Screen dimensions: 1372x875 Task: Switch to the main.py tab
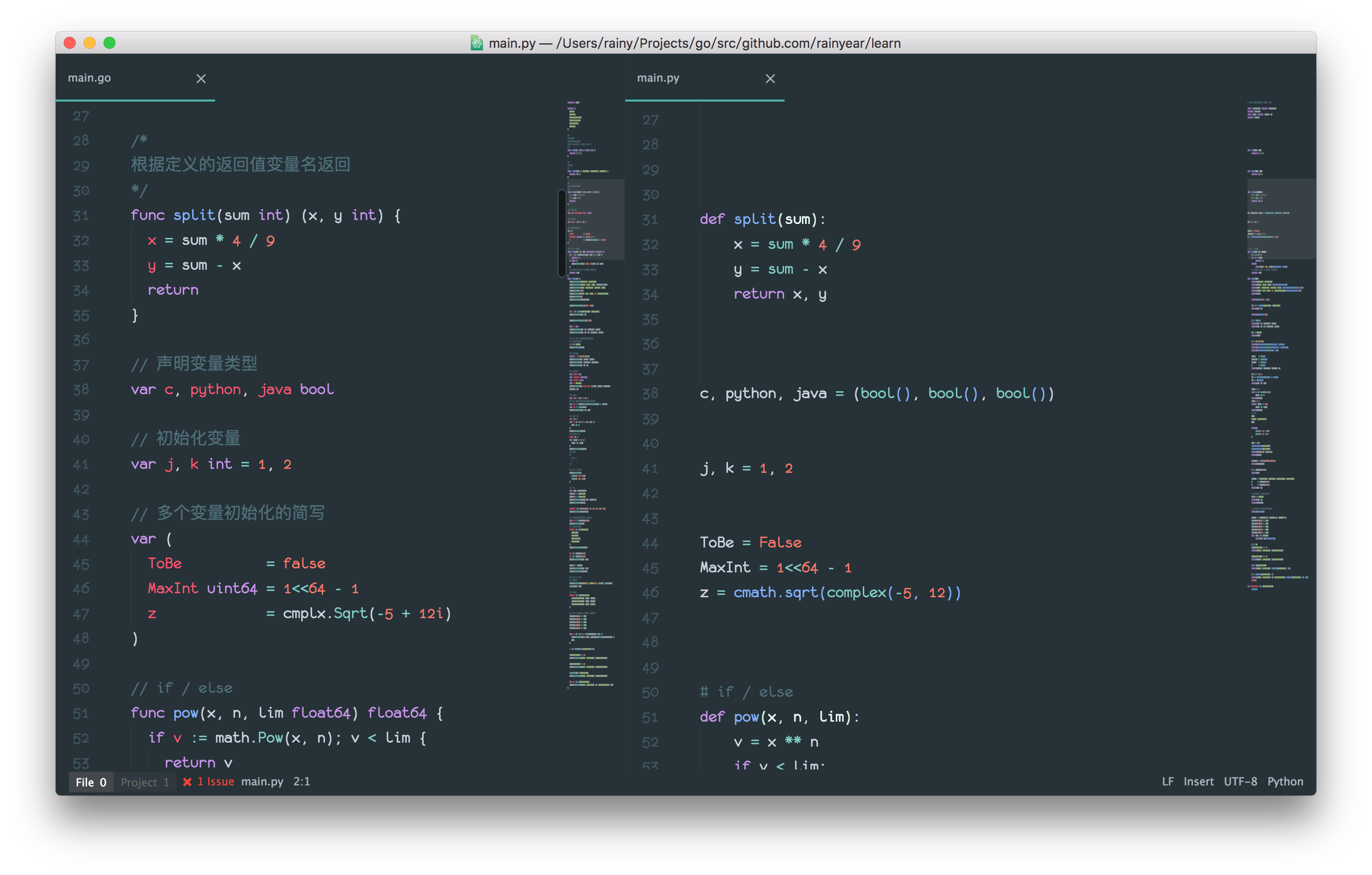[x=659, y=78]
